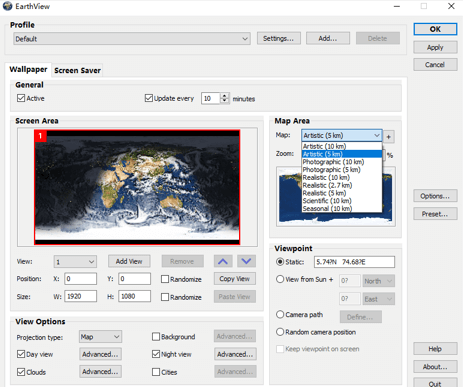Enable Randomize for Position
The width and height of the screenshot is (463, 387).
pyautogui.click(x=165, y=279)
